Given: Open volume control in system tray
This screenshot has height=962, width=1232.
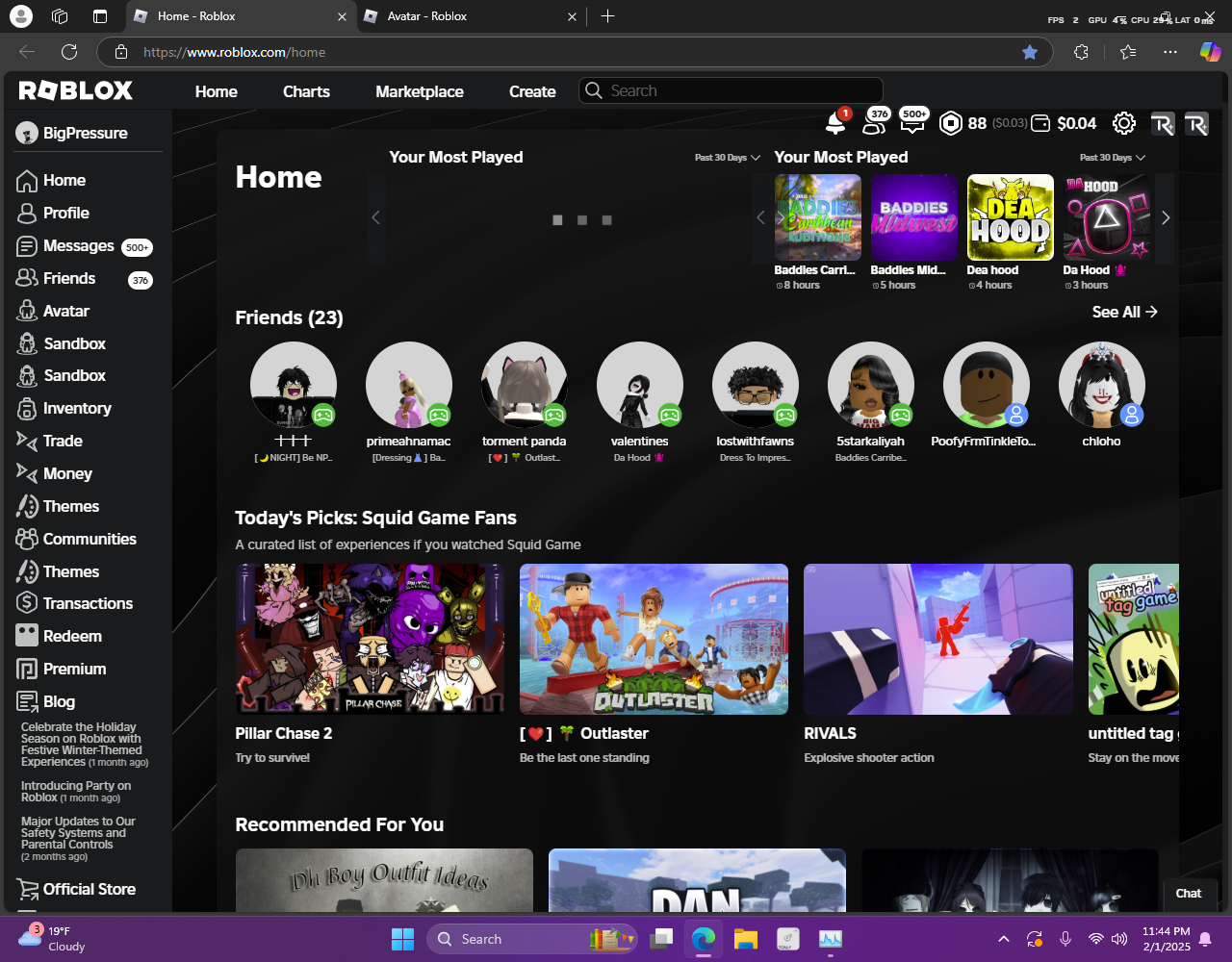Looking at the screenshot, I should click(1119, 939).
